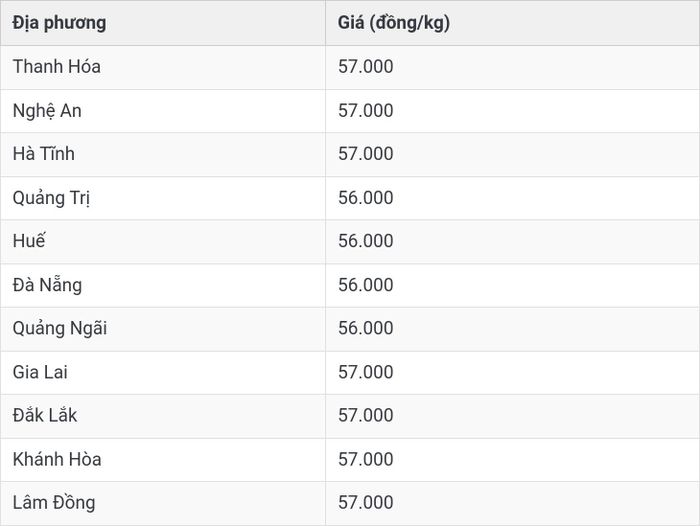Screen dimensions: 700x526
Task: Select the Đà Nẵng cell
Action: click(x=163, y=285)
